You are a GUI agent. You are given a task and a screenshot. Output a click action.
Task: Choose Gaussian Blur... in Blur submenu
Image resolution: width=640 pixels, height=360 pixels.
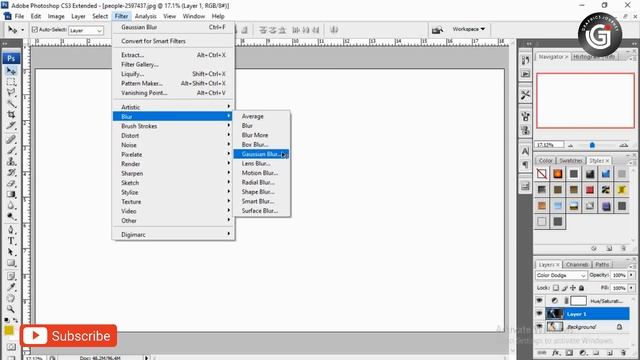[261, 154]
